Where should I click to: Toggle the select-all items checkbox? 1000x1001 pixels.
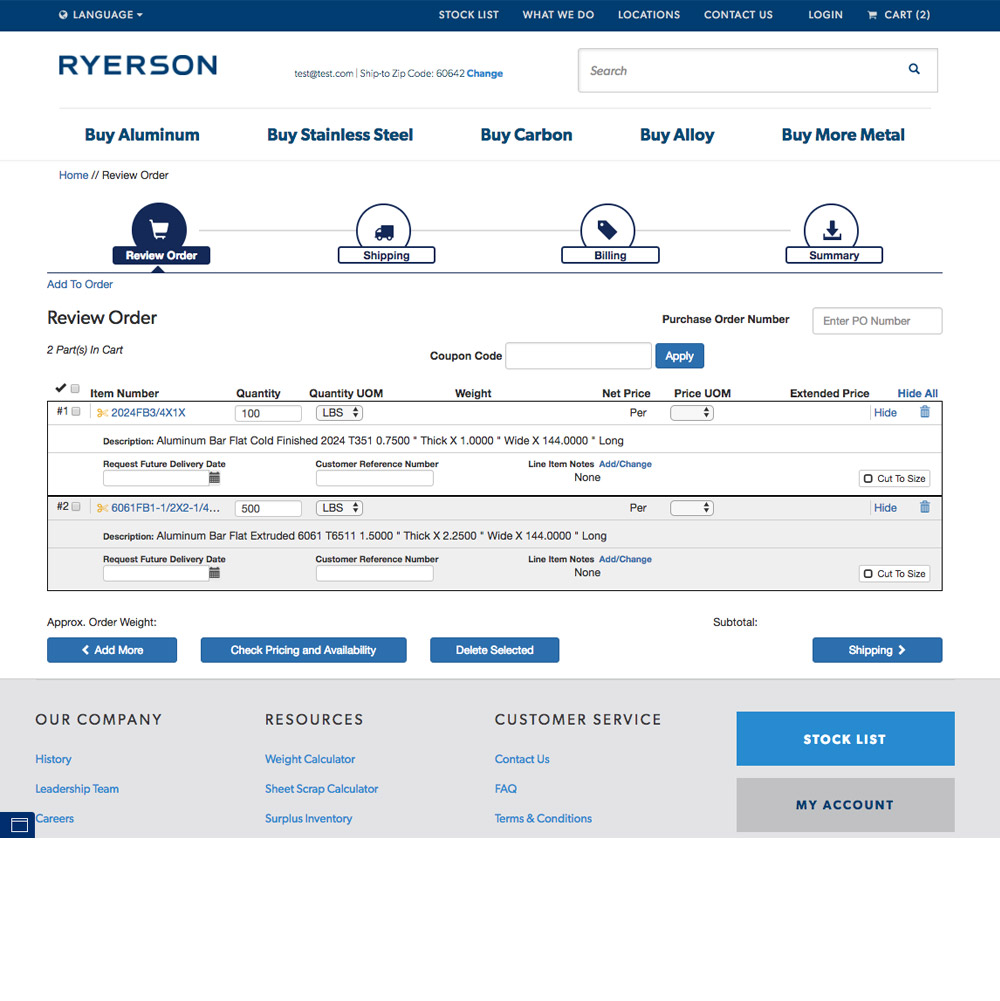[x=75, y=388]
